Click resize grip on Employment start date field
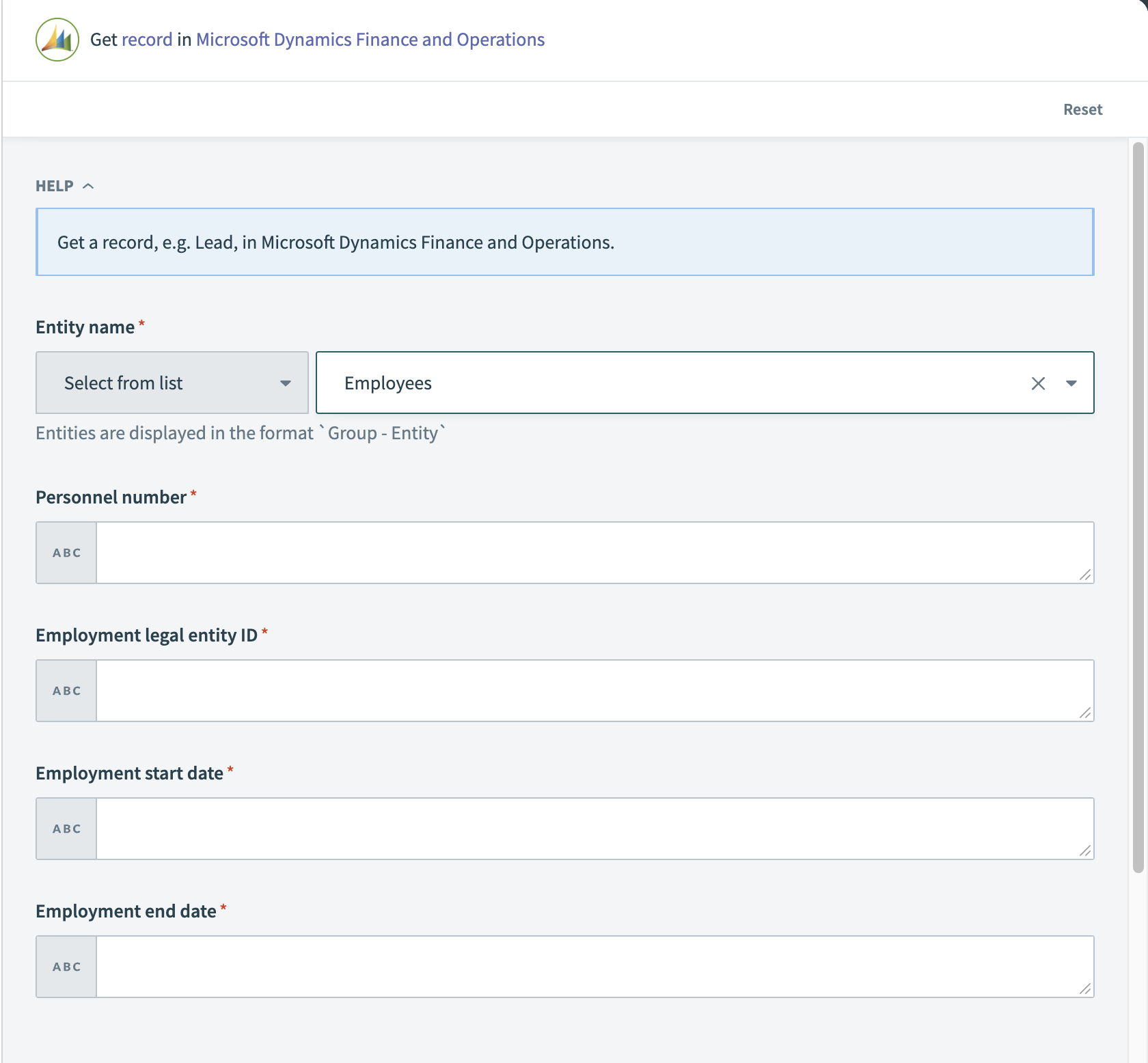 [x=1085, y=851]
